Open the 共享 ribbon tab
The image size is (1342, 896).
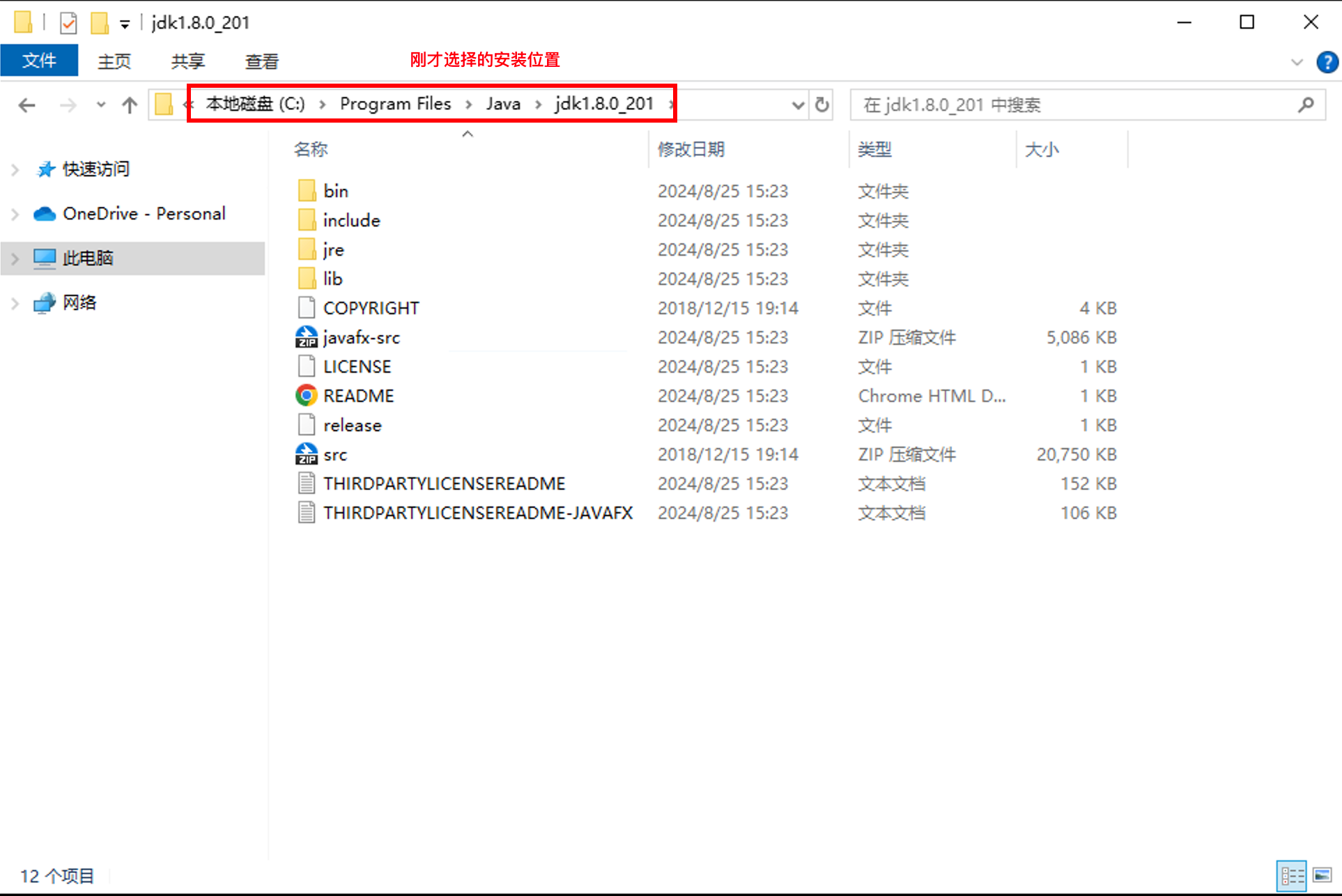[x=188, y=61]
